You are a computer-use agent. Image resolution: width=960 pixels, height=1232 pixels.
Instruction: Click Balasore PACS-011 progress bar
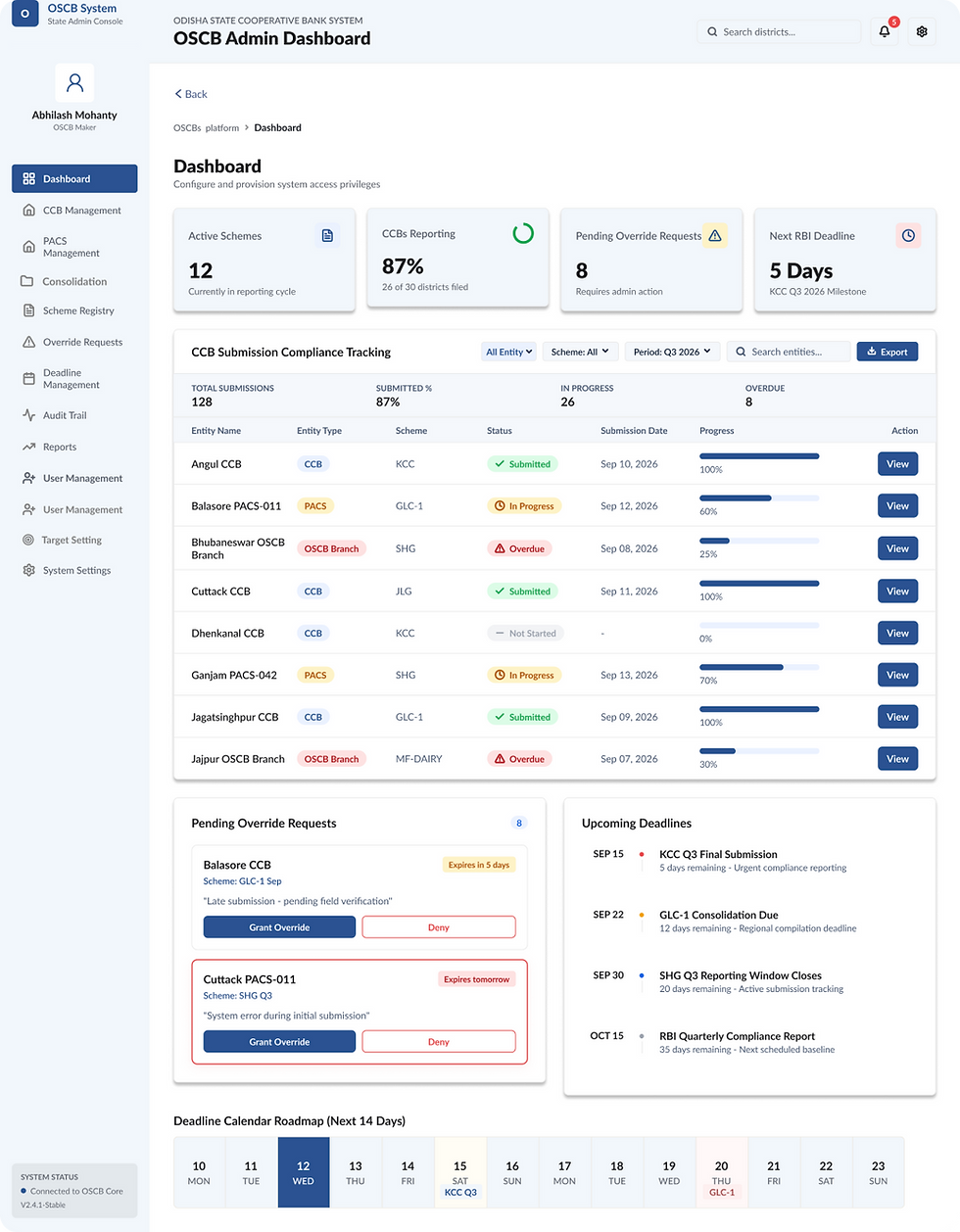click(x=759, y=498)
